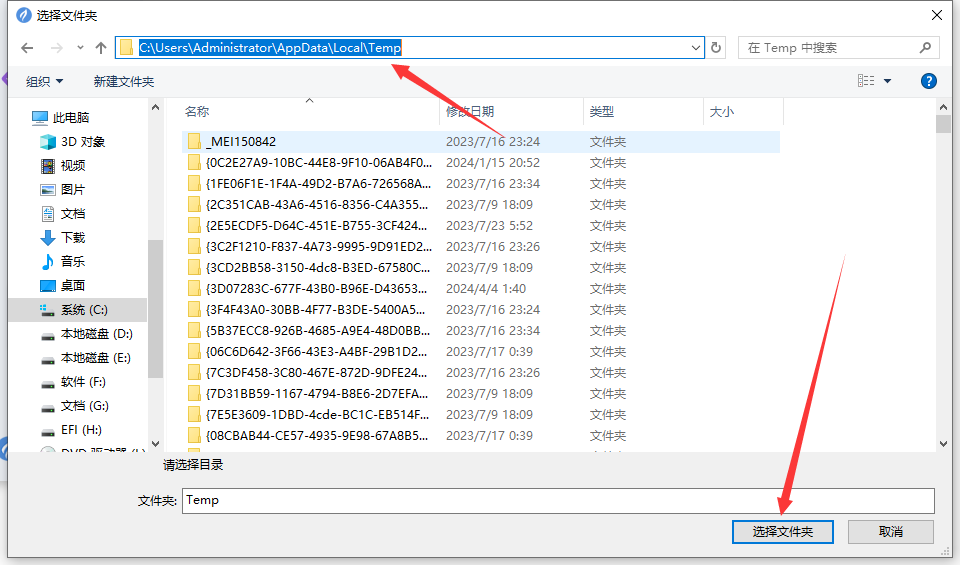The height and width of the screenshot is (565, 960).
Task: Click the 取消 button
Action: (890, 532)
